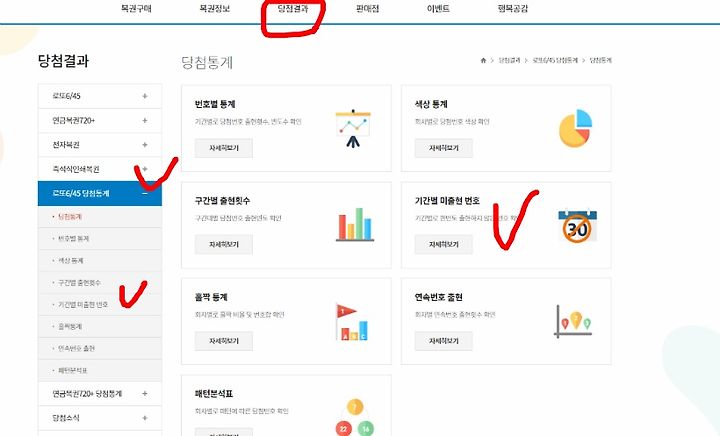This screenshot has width=720, height=436.
Task: Click the 기간별 미출현 번호 calendar icon
Action: (577, 225)
